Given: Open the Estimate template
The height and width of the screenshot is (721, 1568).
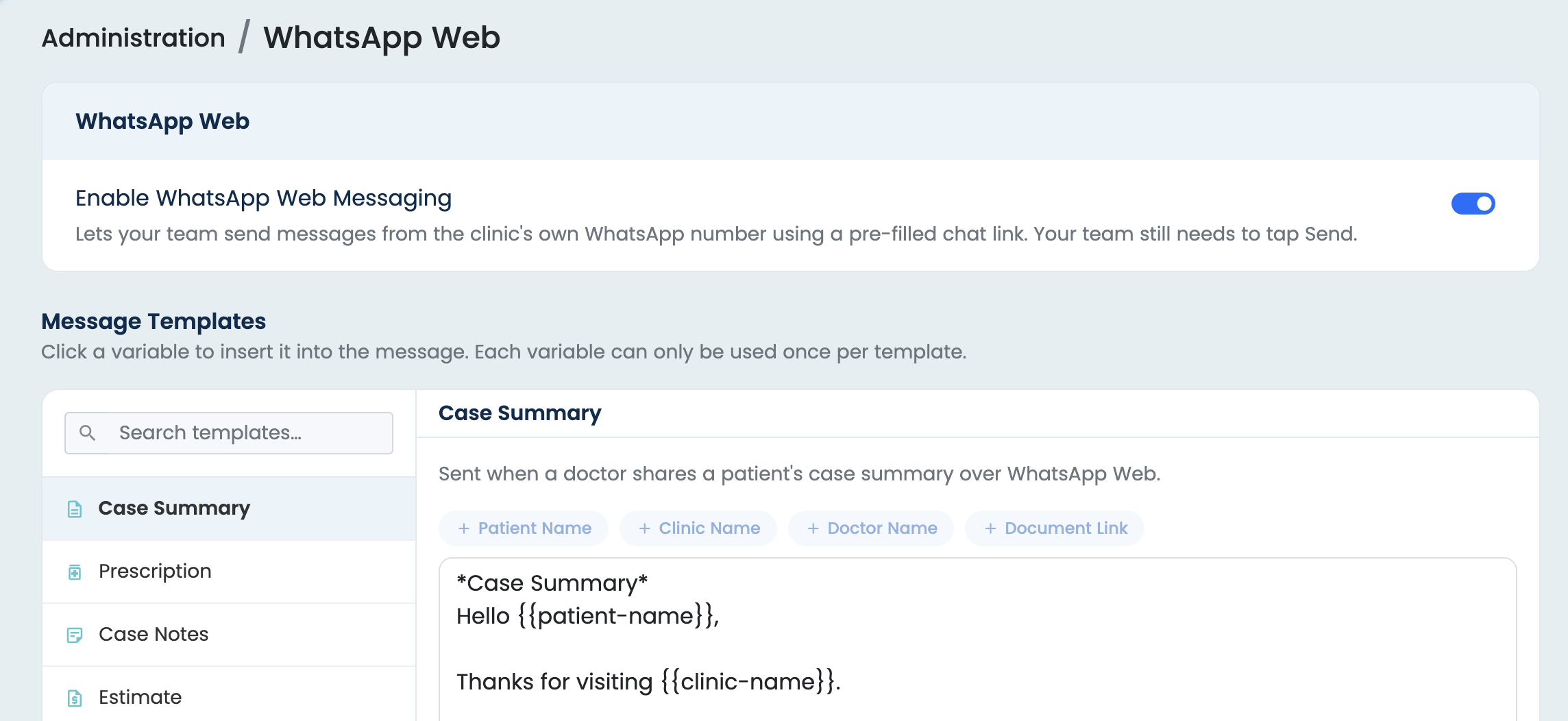Looking at the screenshot, I should click(x=229, y=694).
